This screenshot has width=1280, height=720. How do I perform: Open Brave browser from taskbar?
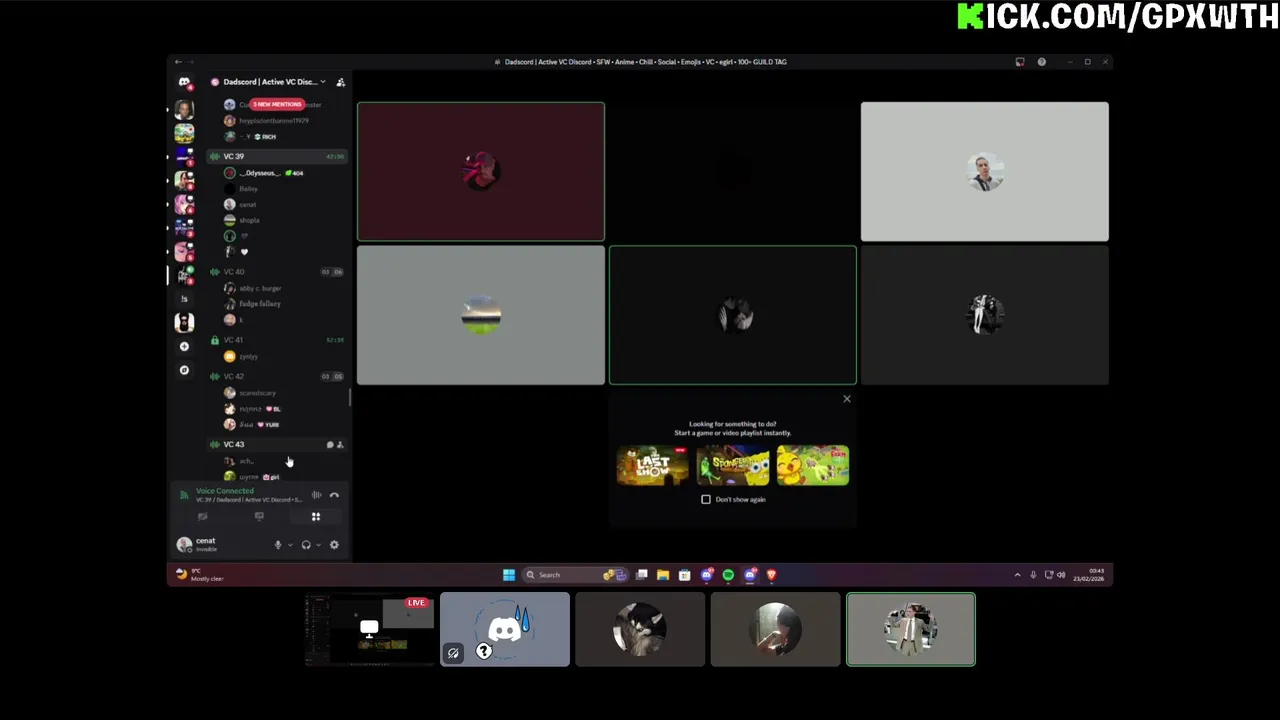click(x=771, y=575)
